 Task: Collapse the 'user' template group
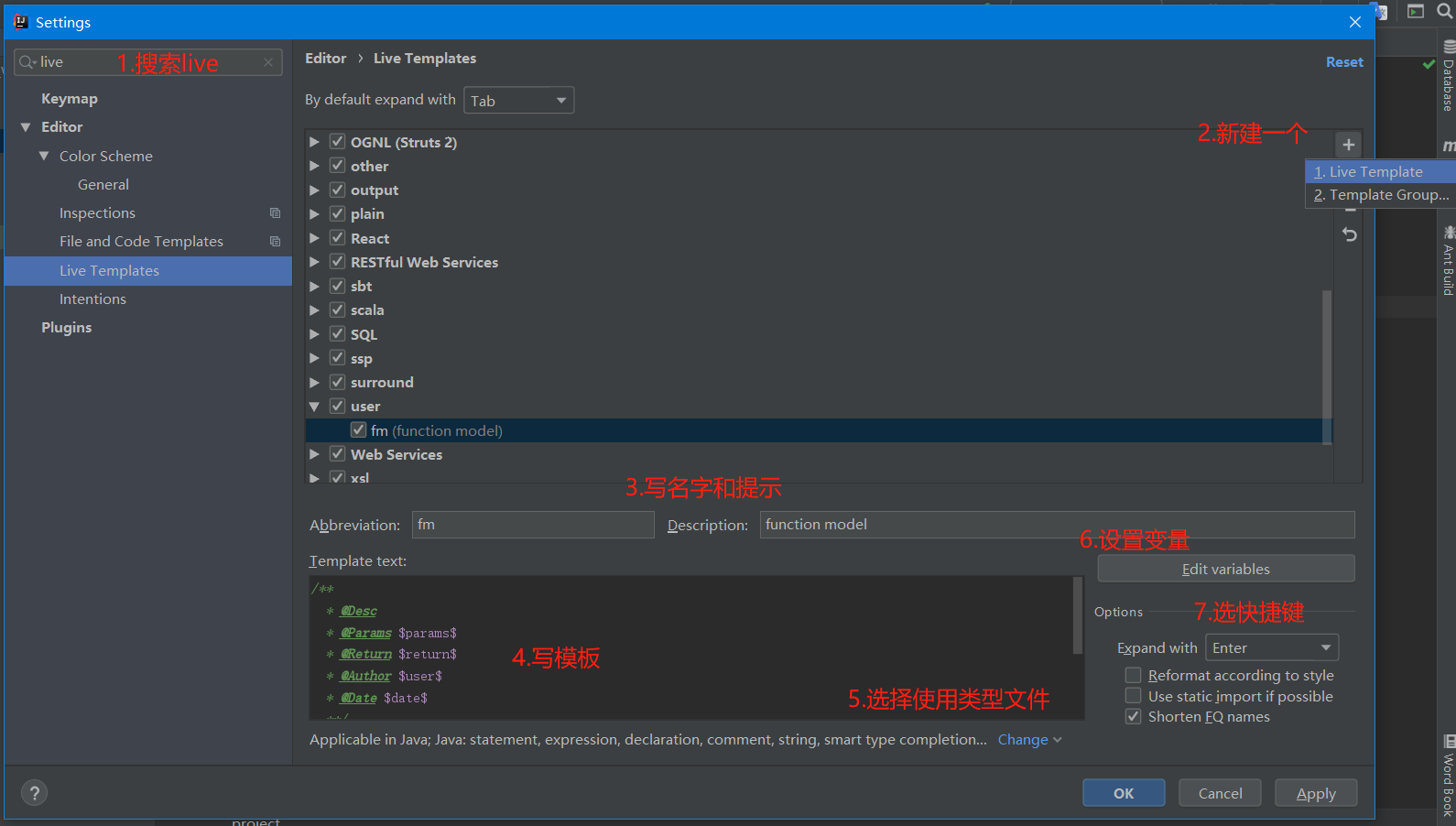pos(314,406)
